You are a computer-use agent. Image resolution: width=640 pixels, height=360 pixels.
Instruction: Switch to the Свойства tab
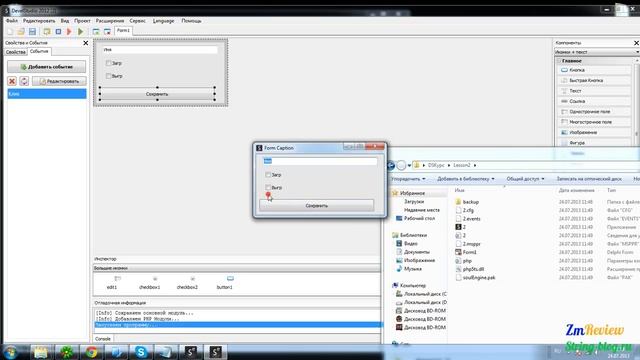coord(16,52)
